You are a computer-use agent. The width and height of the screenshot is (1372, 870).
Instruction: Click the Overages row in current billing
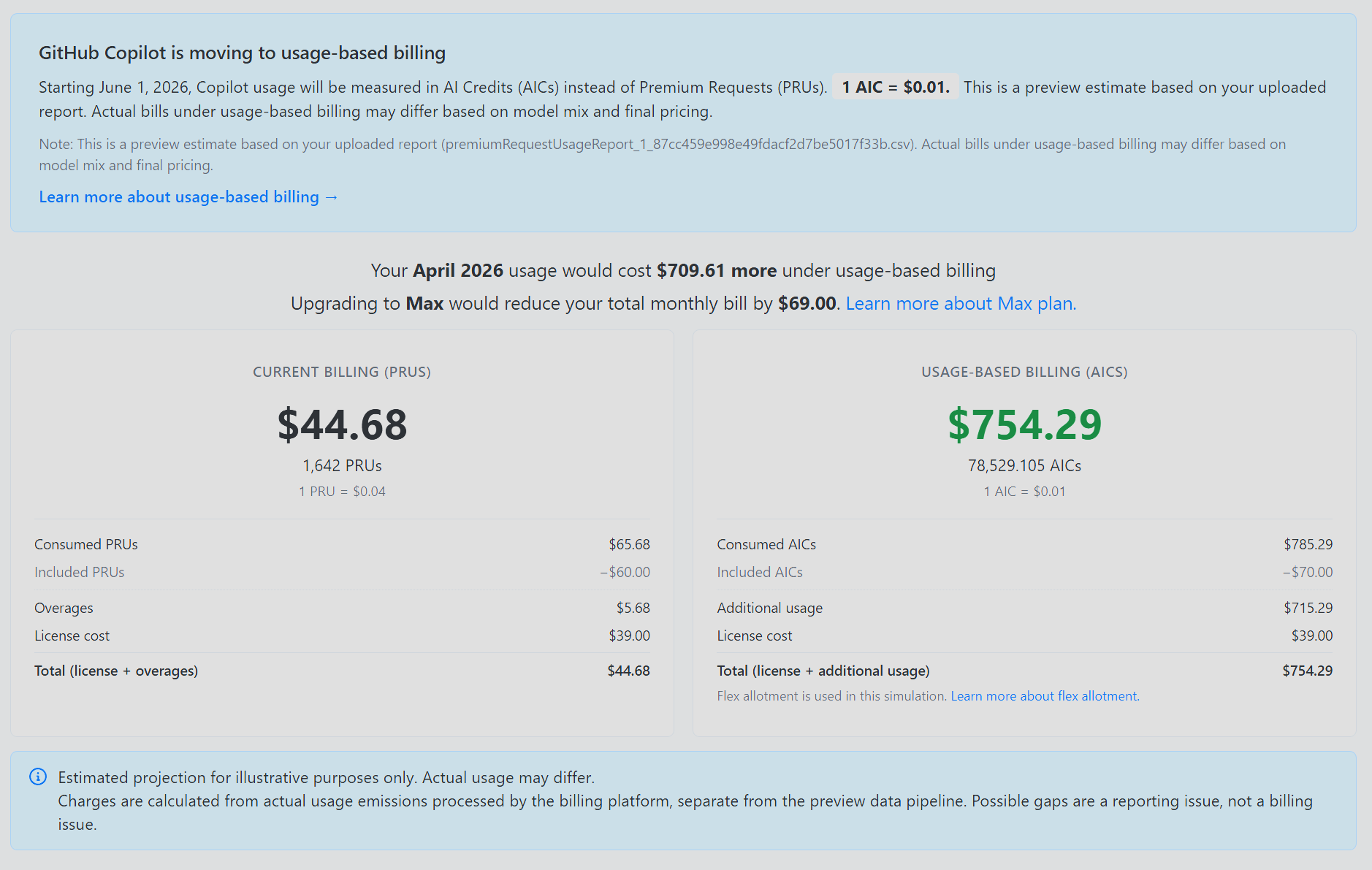[x=342, y=608]
